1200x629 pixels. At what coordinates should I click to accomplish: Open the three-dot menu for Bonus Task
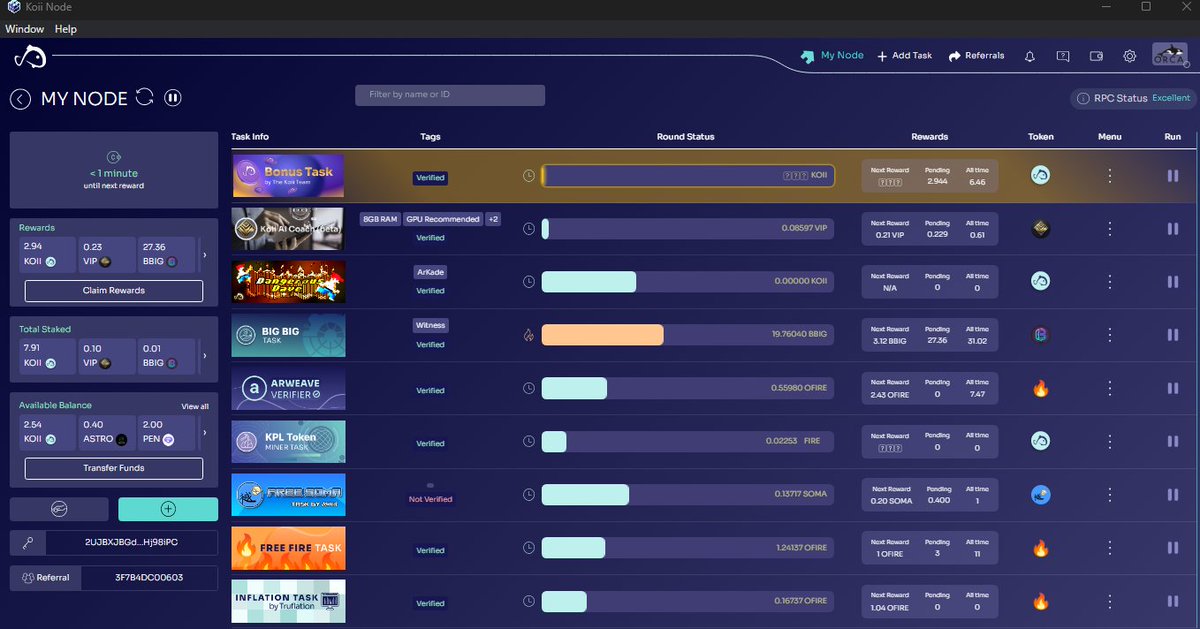[x=1110, y=176]
